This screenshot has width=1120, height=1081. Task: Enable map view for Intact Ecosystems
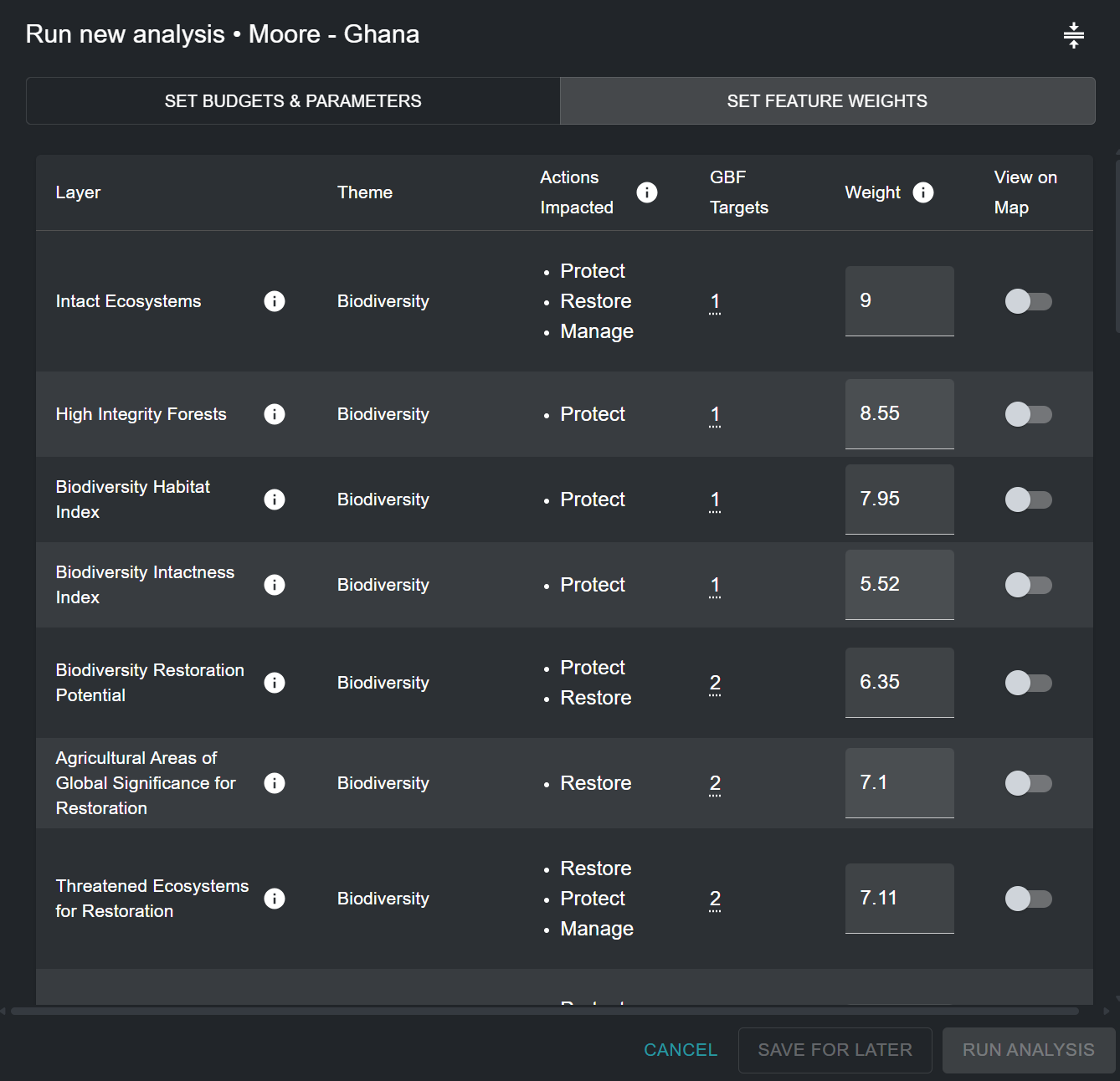(1028, 301)
